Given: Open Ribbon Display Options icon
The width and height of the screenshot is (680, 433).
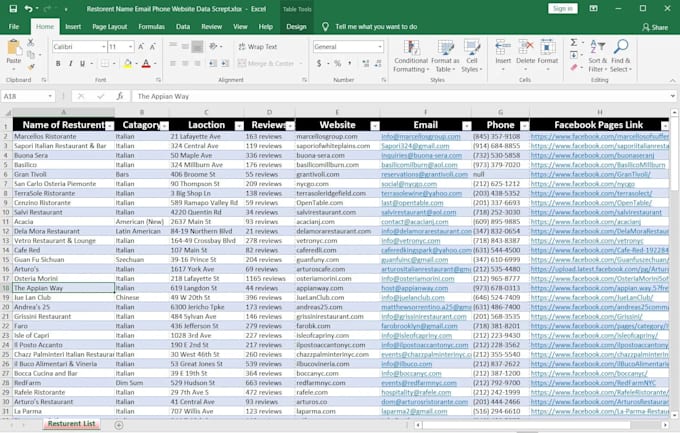Looking at the screenshot, I should 594,9.
